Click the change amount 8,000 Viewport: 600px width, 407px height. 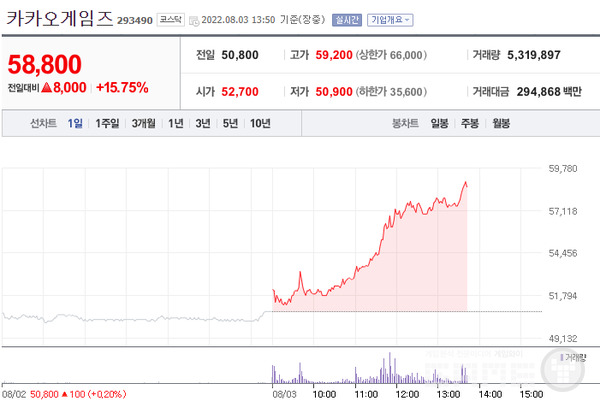point(70,88)
